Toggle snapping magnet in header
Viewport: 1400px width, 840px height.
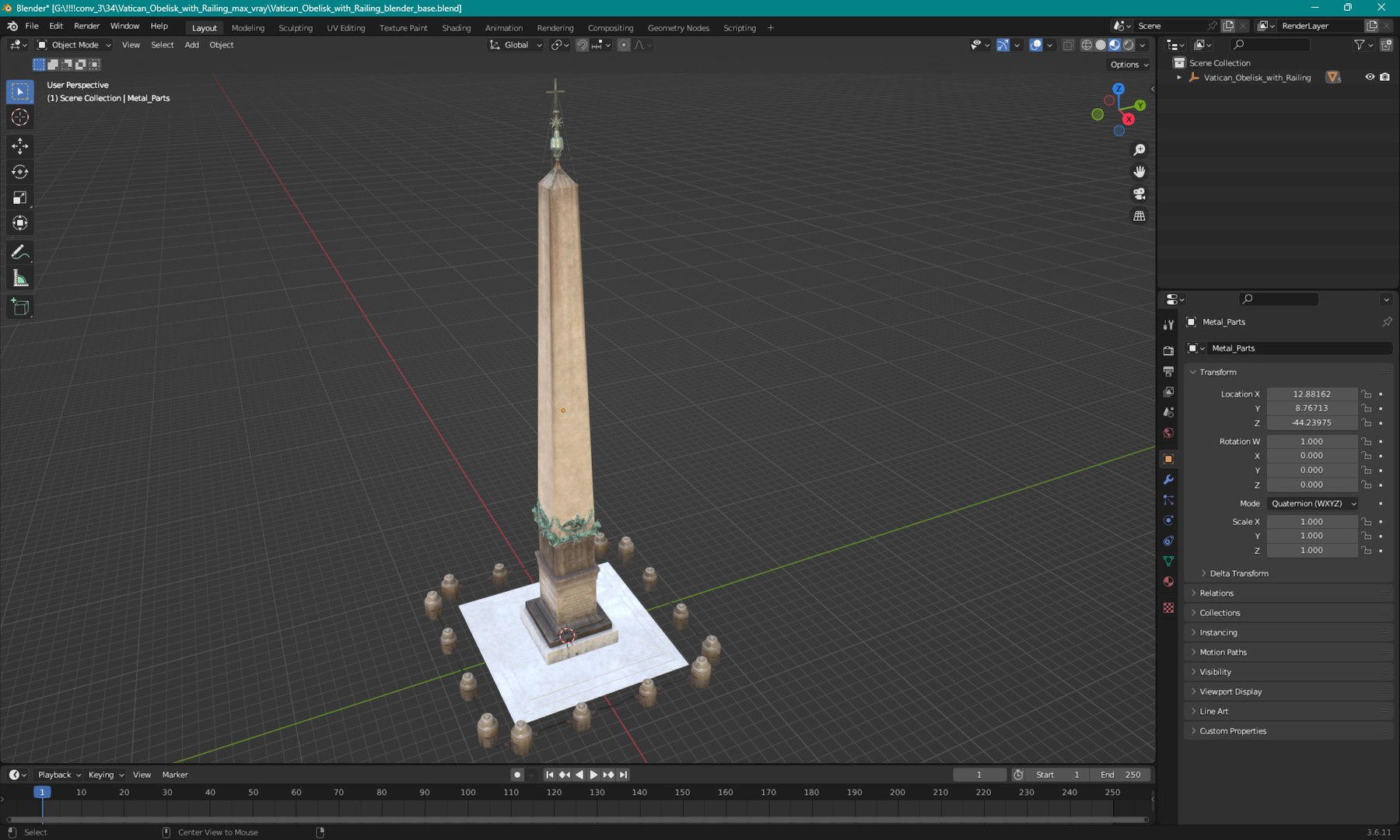[x=582, y=45]
